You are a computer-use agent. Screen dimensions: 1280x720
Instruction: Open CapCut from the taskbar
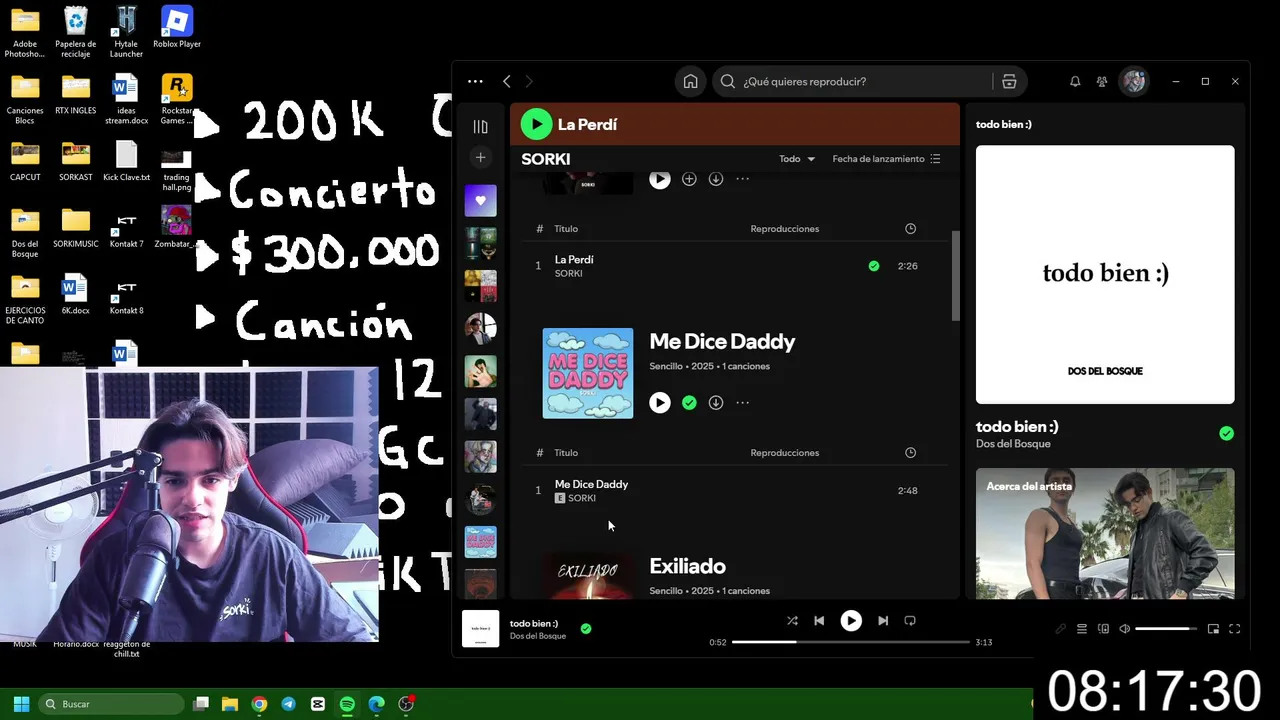tap(318, 704)
